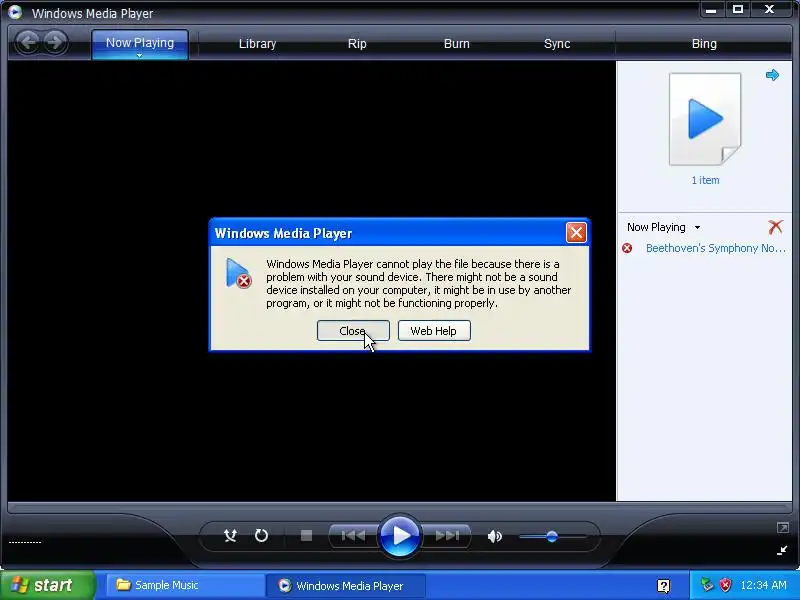Close the error dialog with red X
Viewport: 800px width, 600px height.
click(x=576, y=233)
